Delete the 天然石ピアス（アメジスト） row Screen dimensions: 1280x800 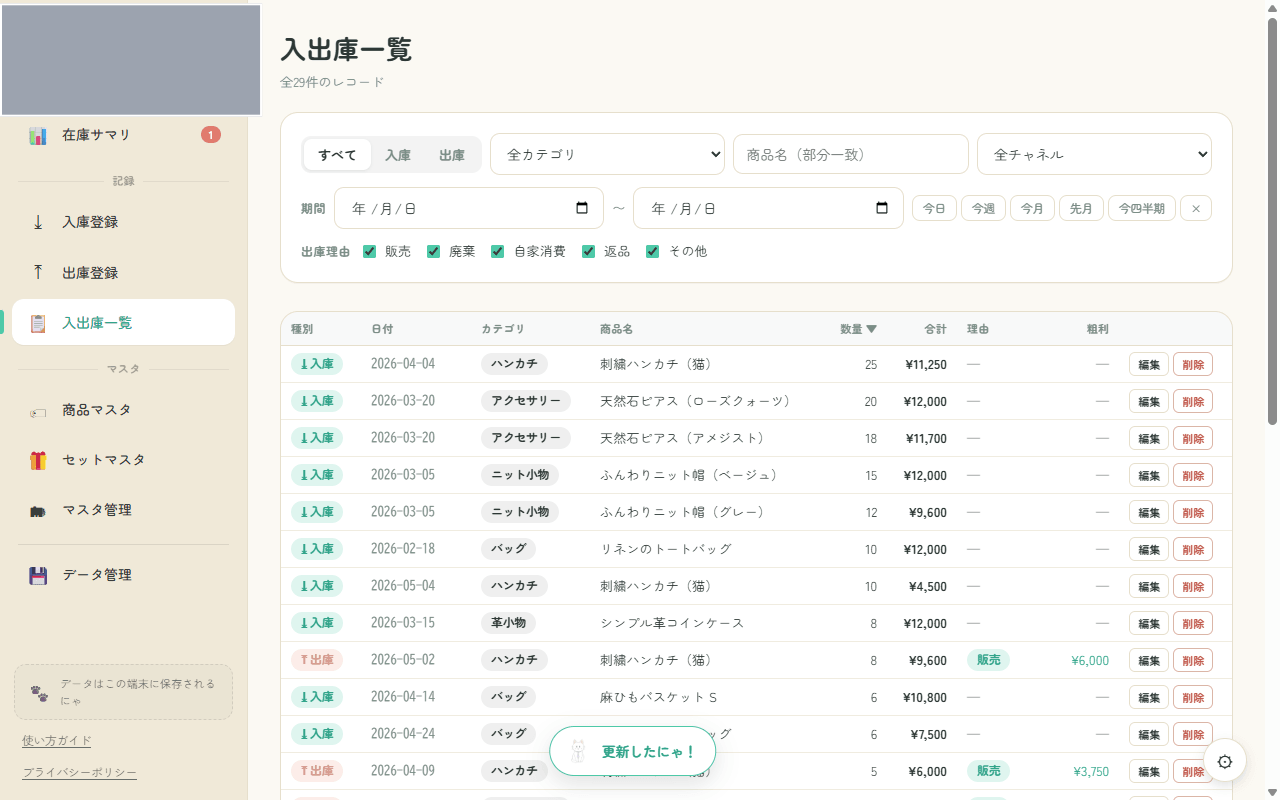pos(1193,438)
